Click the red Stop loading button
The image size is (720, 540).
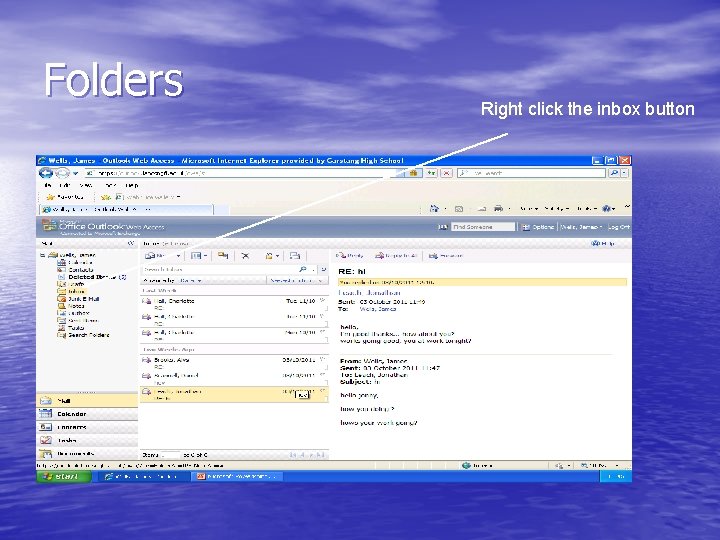[x=446, y=173]
